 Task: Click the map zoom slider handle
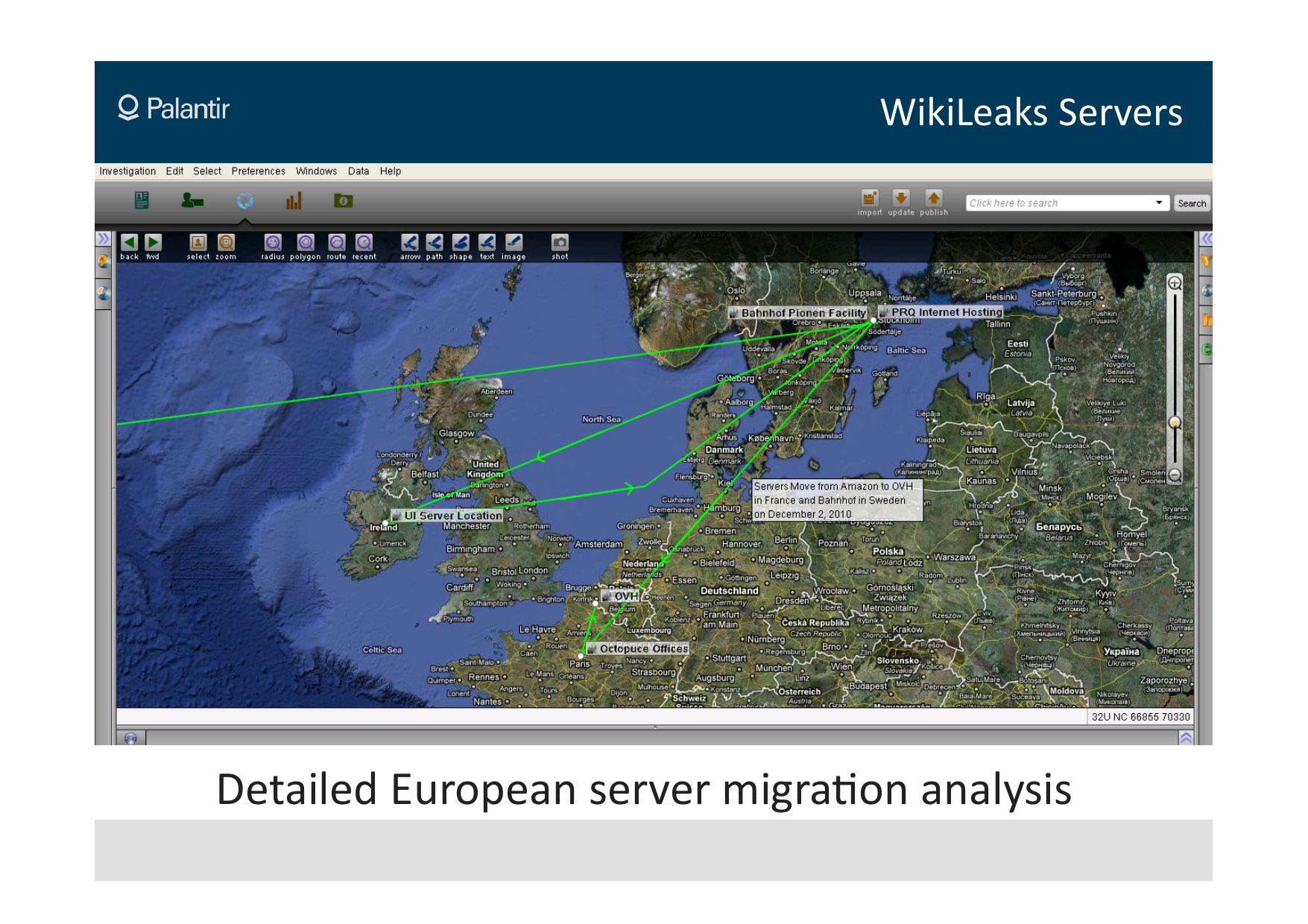point(1175,423)
